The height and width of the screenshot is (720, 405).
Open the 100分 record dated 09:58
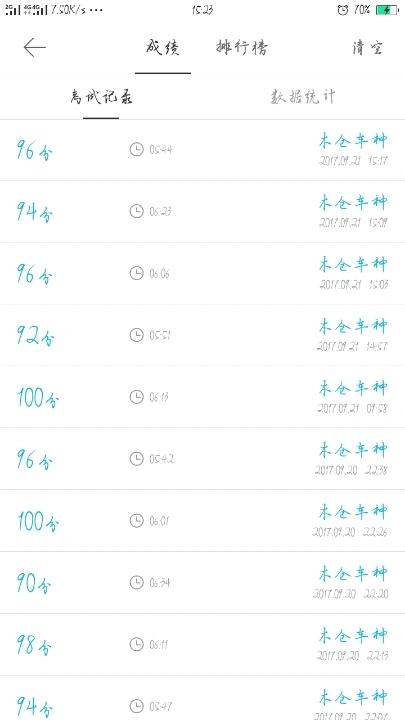202,397
